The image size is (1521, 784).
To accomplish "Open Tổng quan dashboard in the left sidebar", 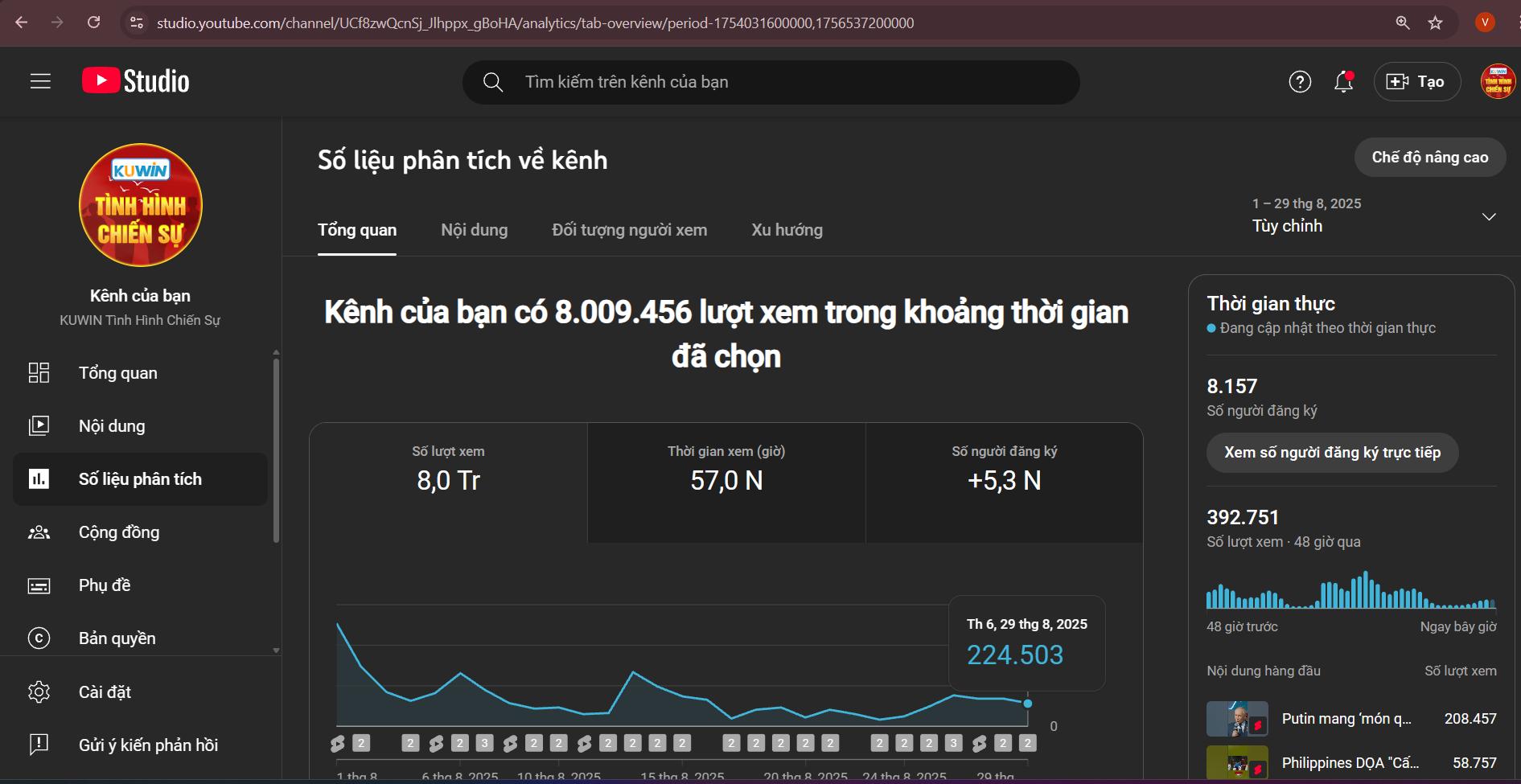I will (140, 373).
